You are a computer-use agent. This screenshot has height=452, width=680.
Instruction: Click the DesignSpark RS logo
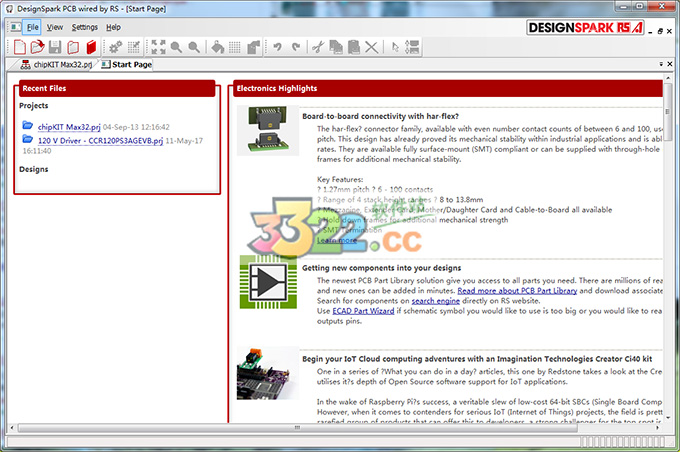click(585, 28)
